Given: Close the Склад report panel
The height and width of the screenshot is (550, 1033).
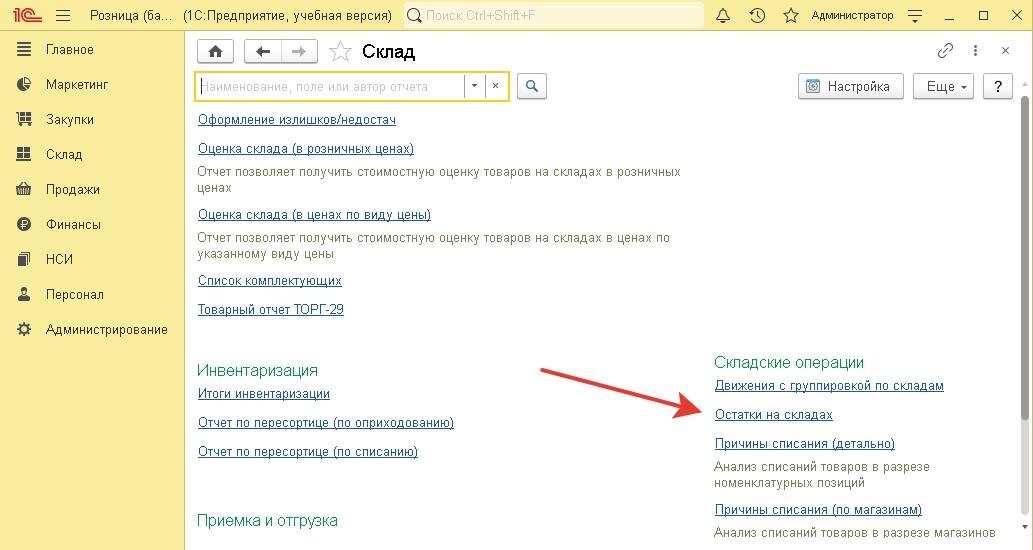Looking at the screenshot, I should point(1005,51).
